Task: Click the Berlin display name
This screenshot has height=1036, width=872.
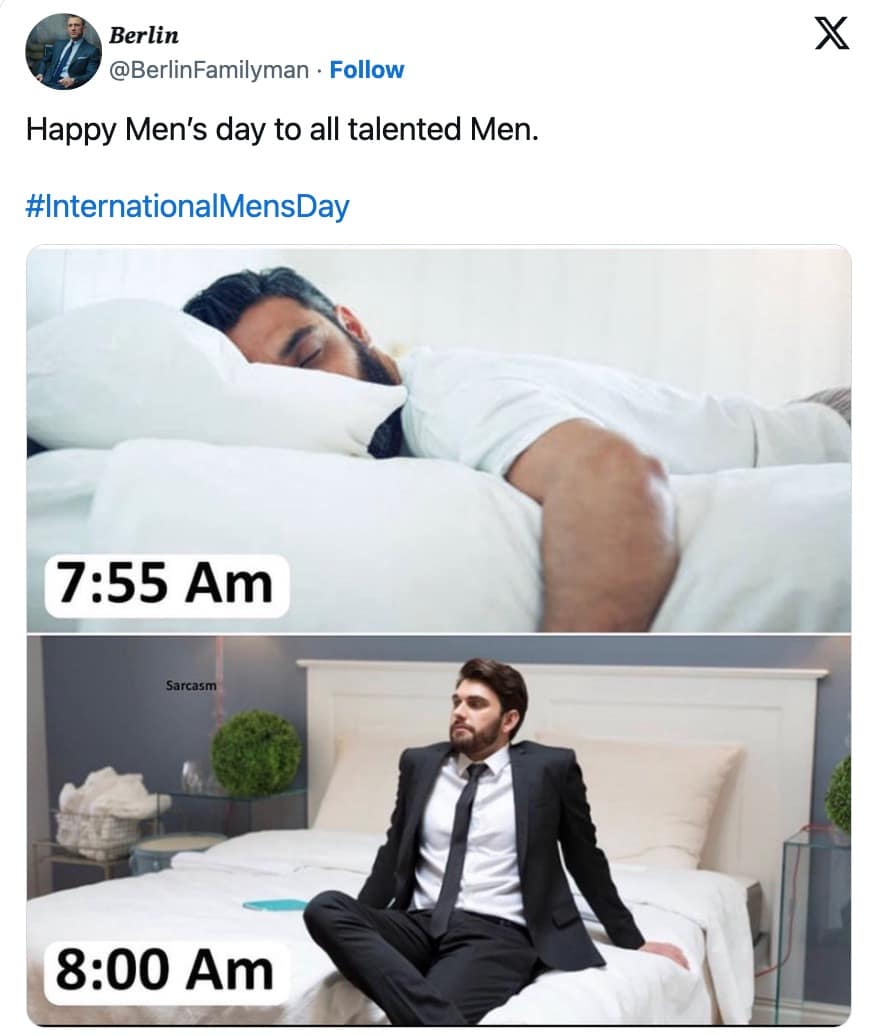Action: [x=143, y=35]
